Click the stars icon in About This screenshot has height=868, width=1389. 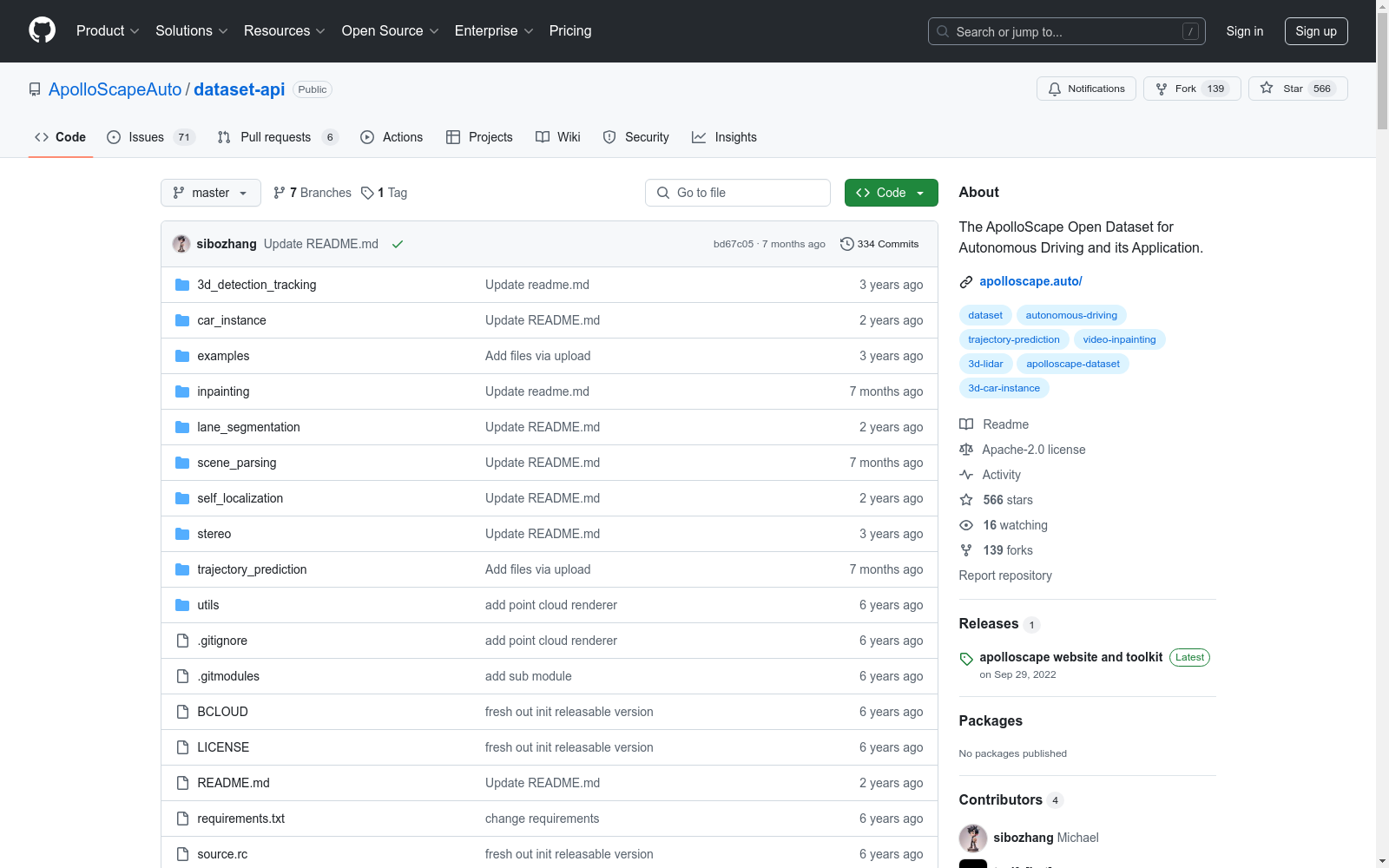[966, 500]
